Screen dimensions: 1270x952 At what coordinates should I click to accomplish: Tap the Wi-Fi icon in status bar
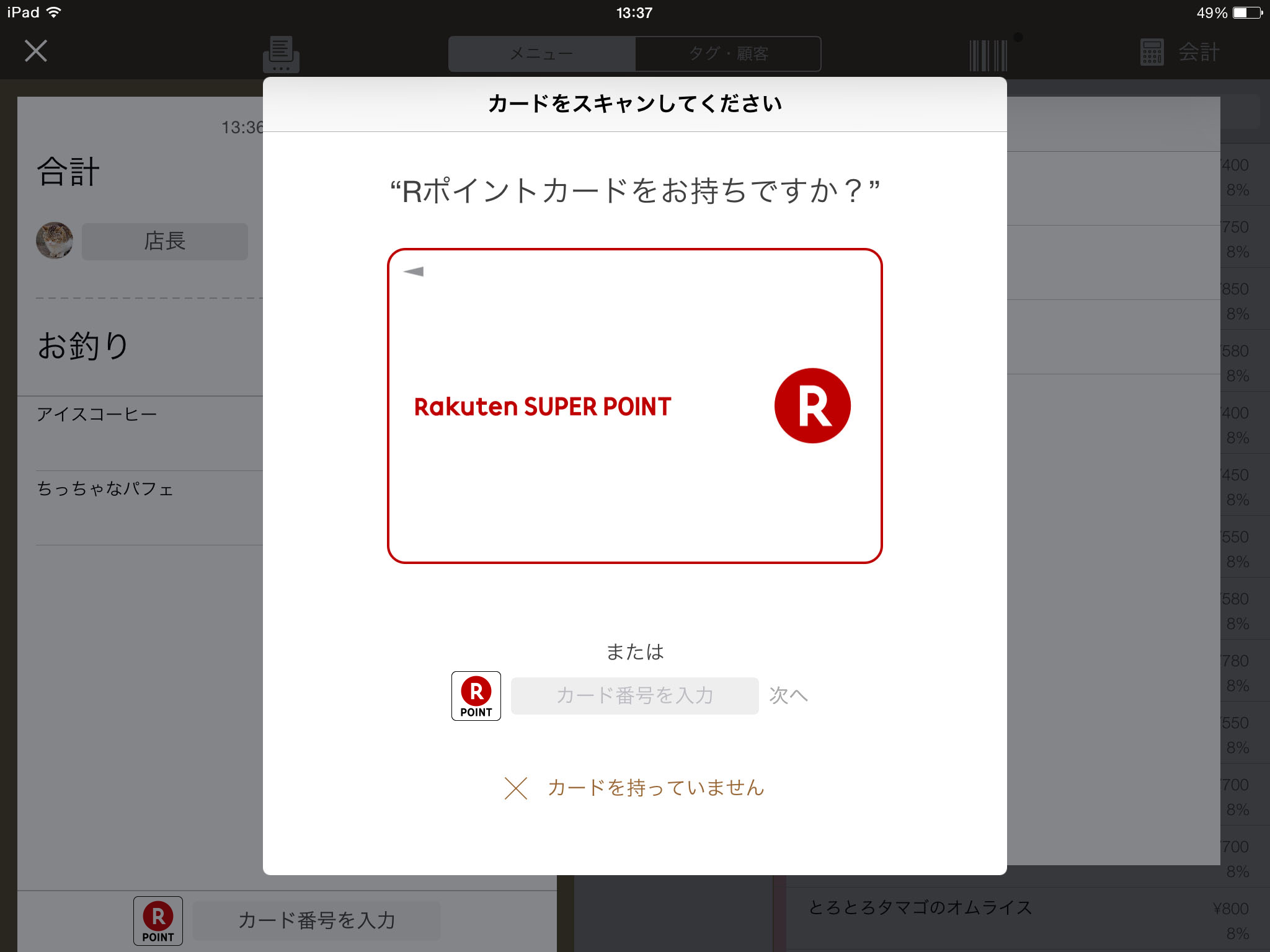tap(54, 12)
